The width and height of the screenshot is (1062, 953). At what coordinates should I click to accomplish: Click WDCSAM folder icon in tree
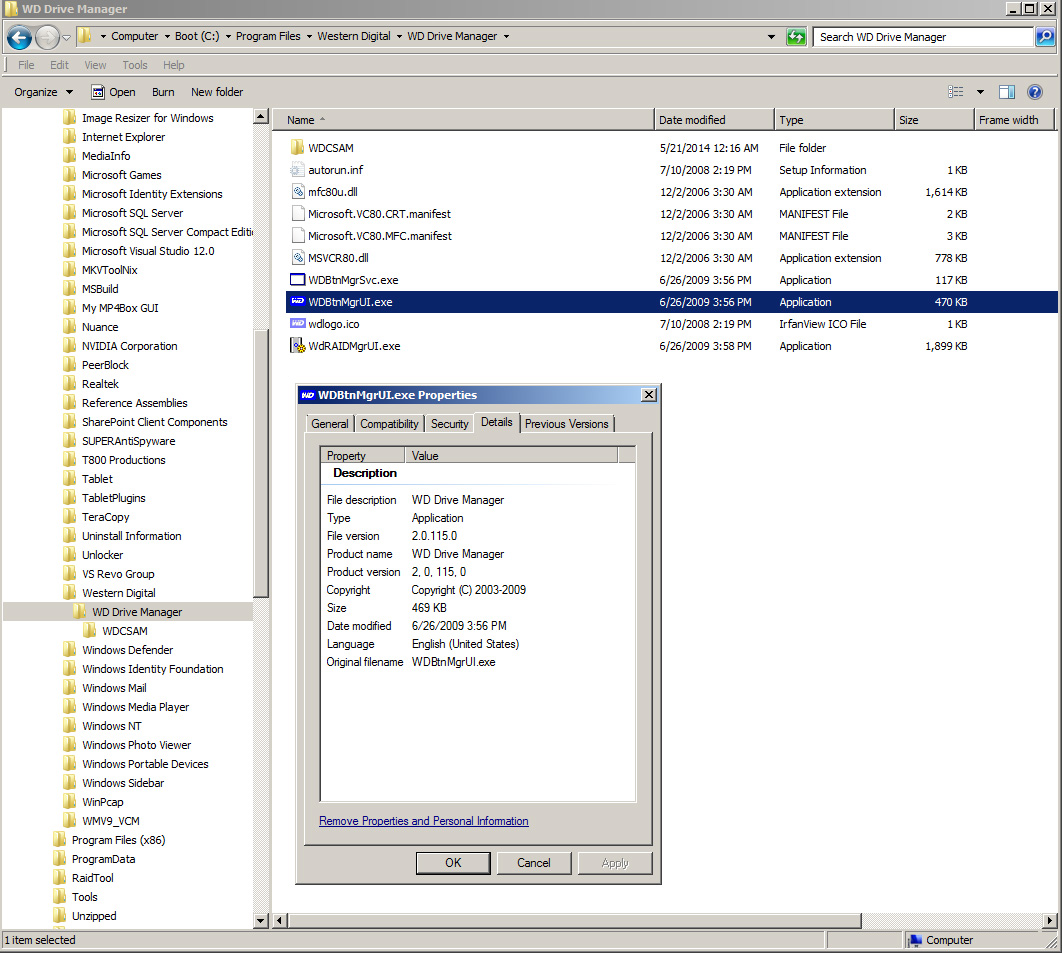click(89, 631)
